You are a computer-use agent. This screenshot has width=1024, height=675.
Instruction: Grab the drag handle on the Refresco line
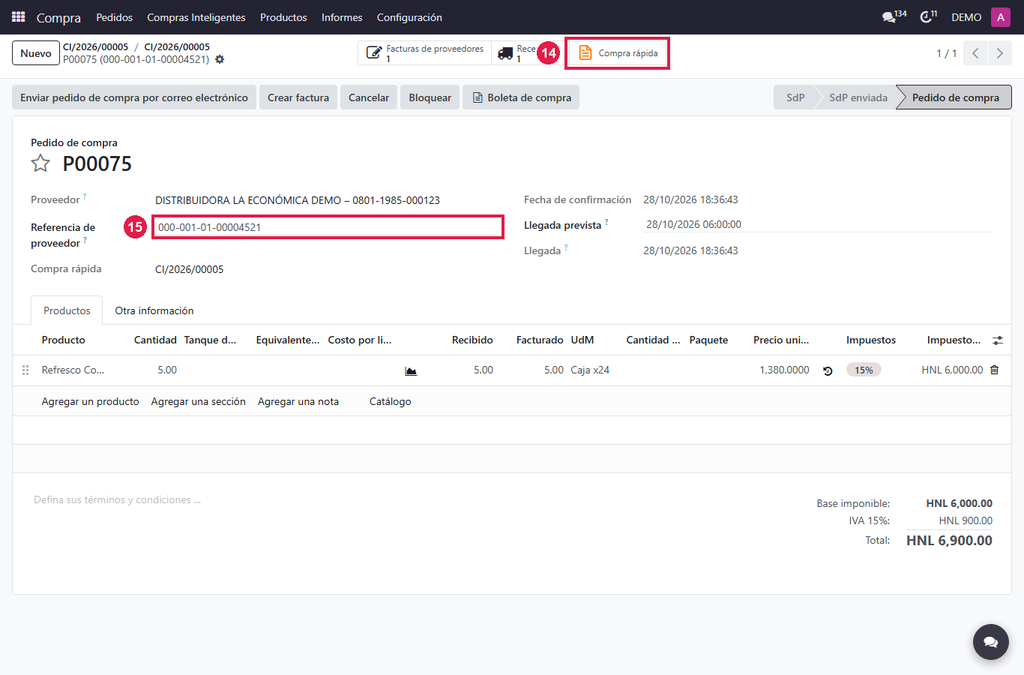pos(25,370)
